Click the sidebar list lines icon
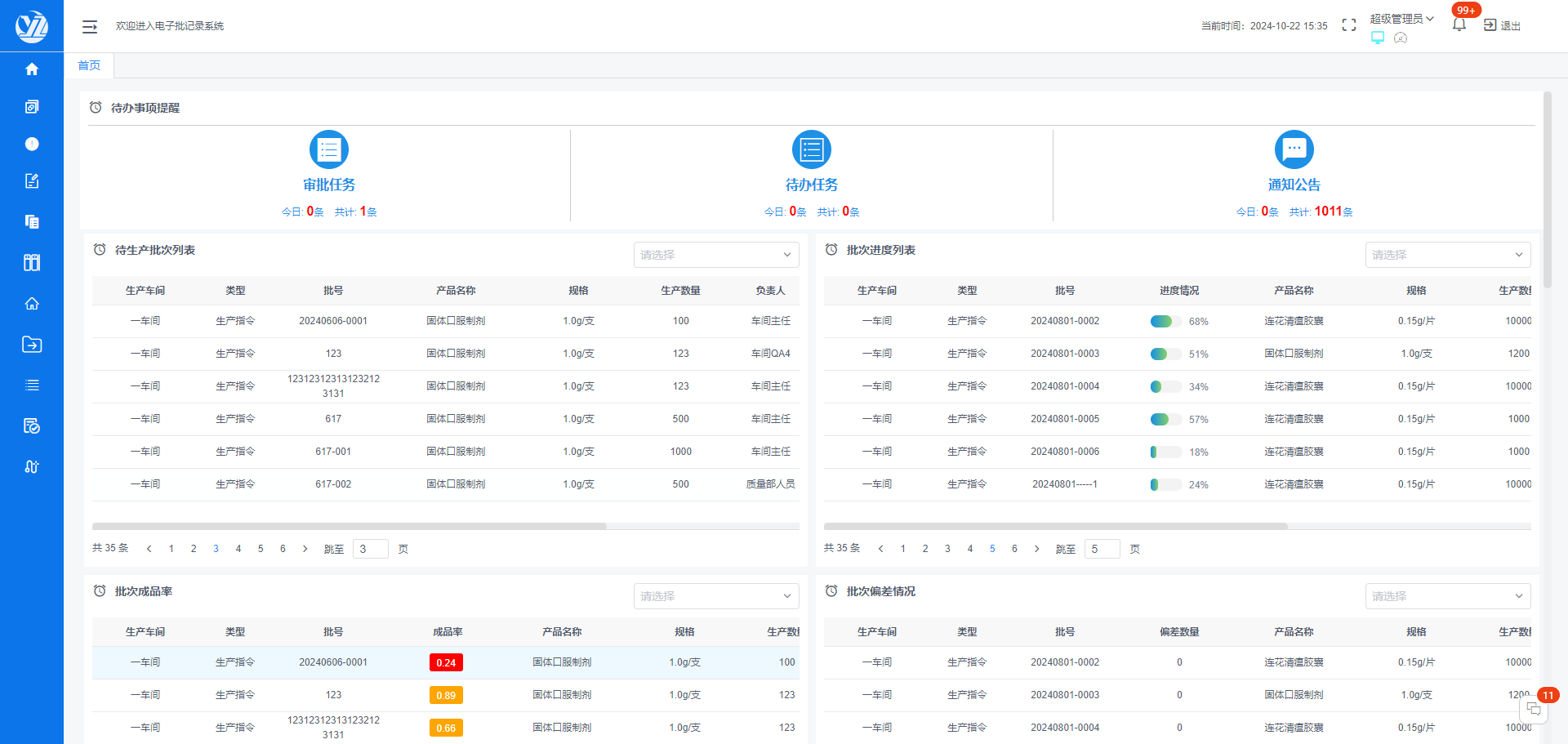This screenshot has height=744, width=1568. (32, 385)
